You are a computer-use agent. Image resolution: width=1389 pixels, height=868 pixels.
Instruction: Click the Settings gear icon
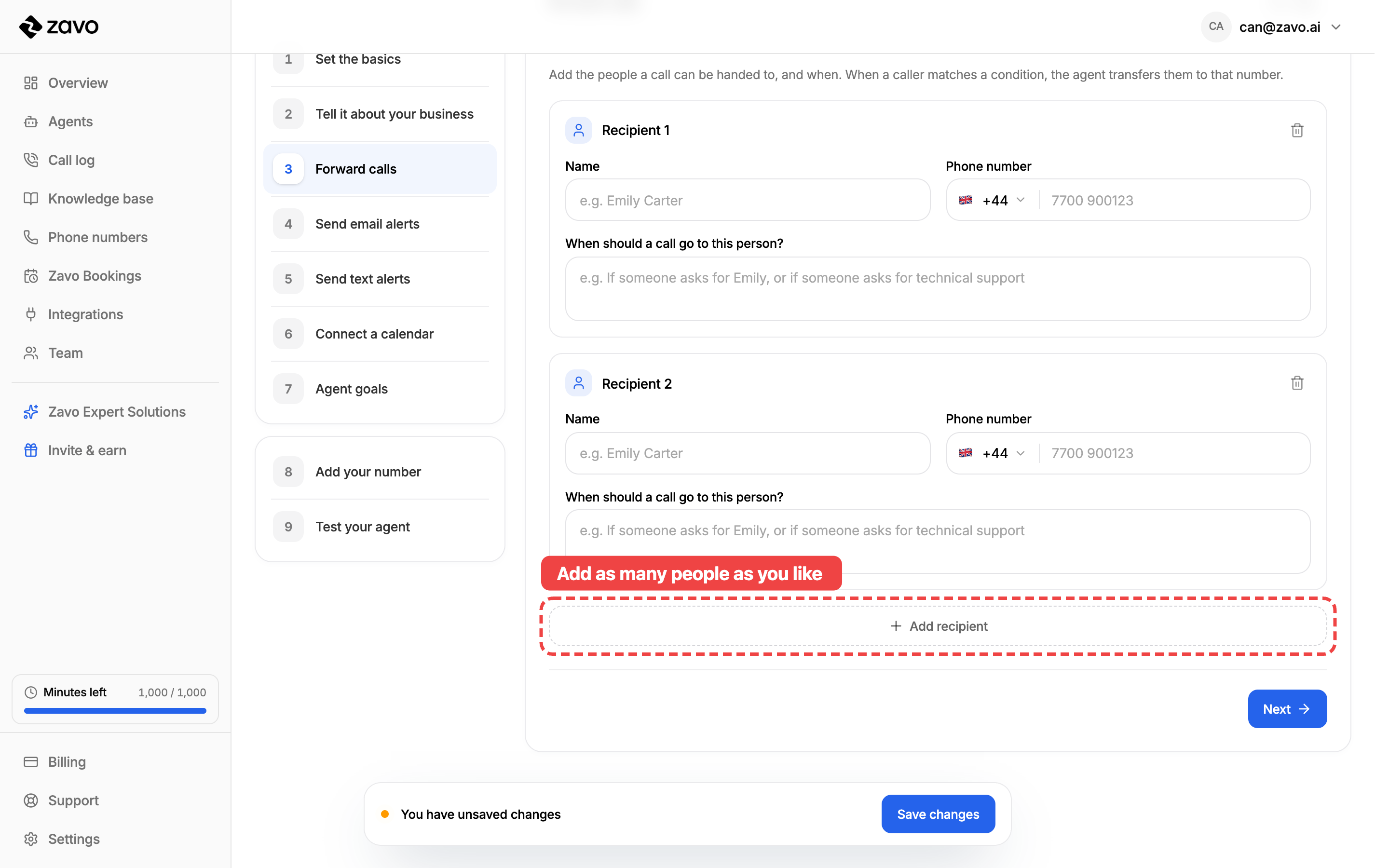pyautogui.click(x=31, y=838)
